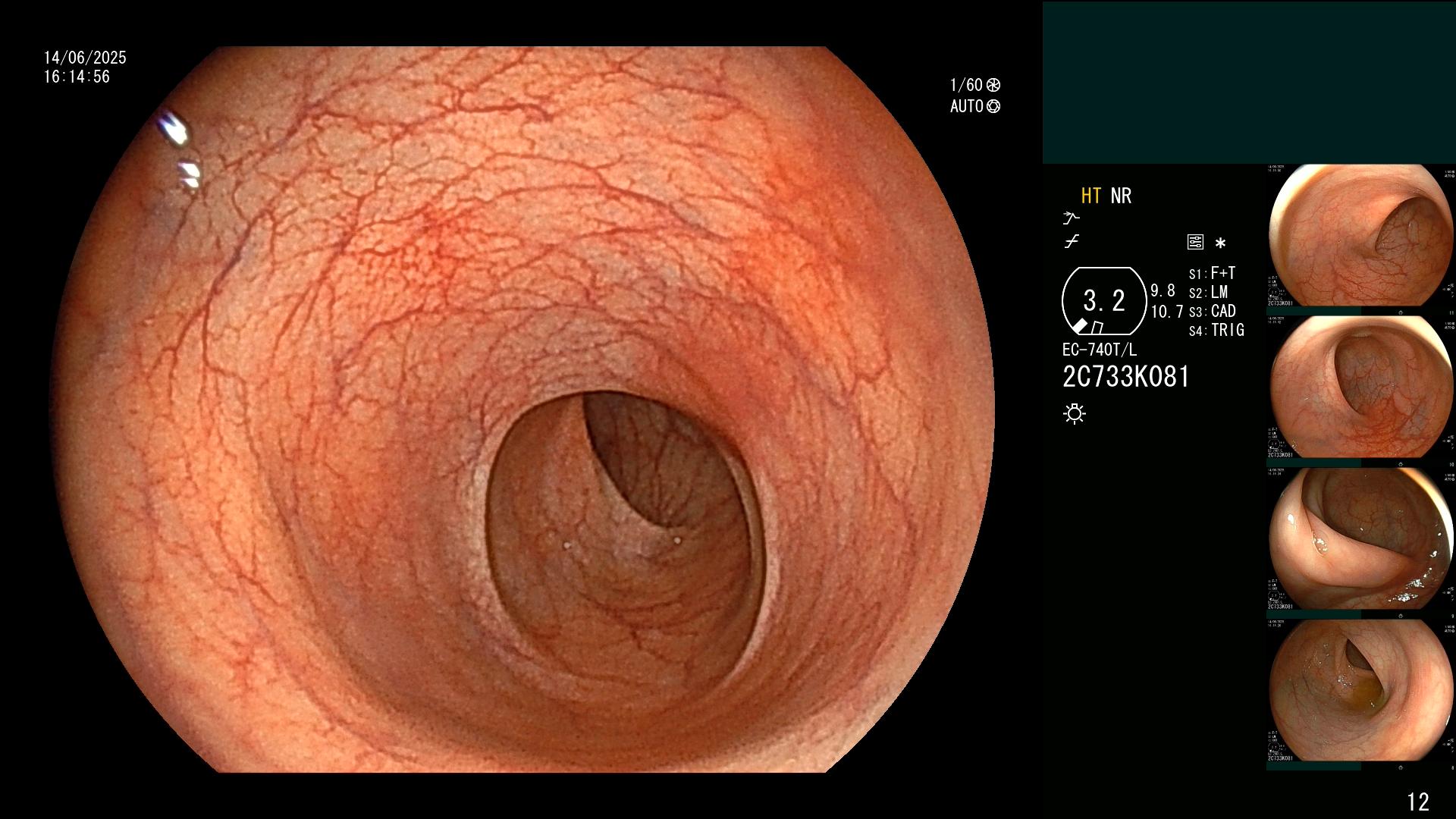The height and width of the screenshot is (819, 1456).
Task: Click the AUTO exposure label
Action: [x=967, y=106]
